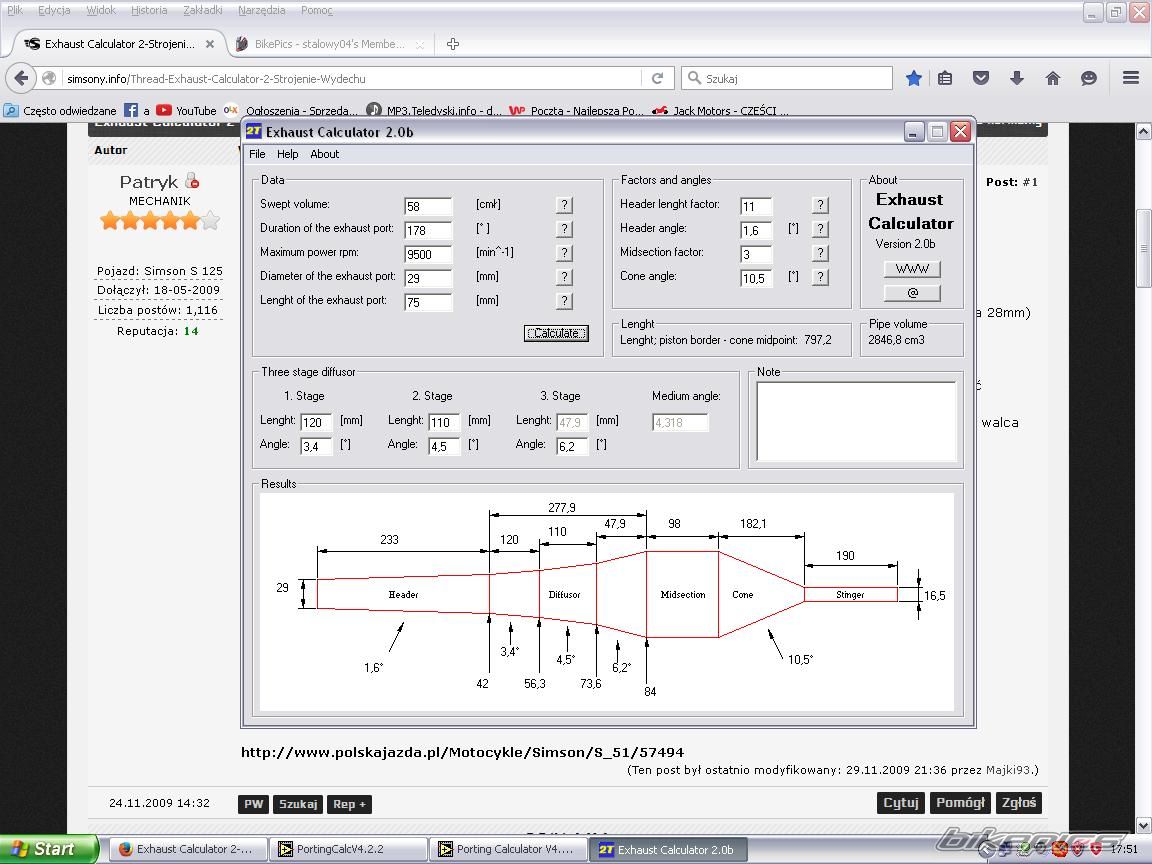Open help for Diameter of the exhaust port
This screenshot has height=864, width=1152.
564,277
